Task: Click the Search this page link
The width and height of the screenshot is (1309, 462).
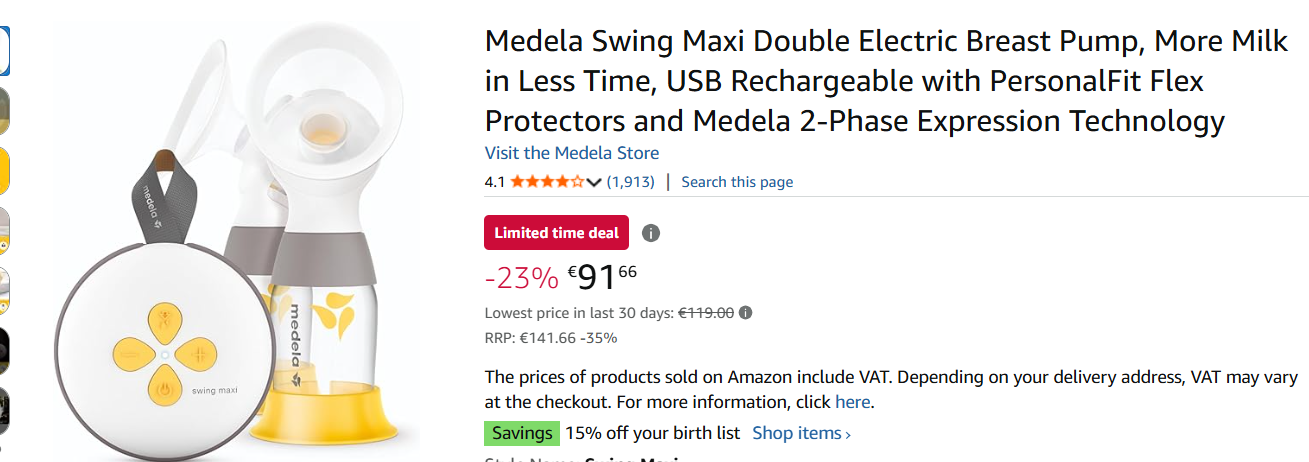Action: (x=737, y=182)
